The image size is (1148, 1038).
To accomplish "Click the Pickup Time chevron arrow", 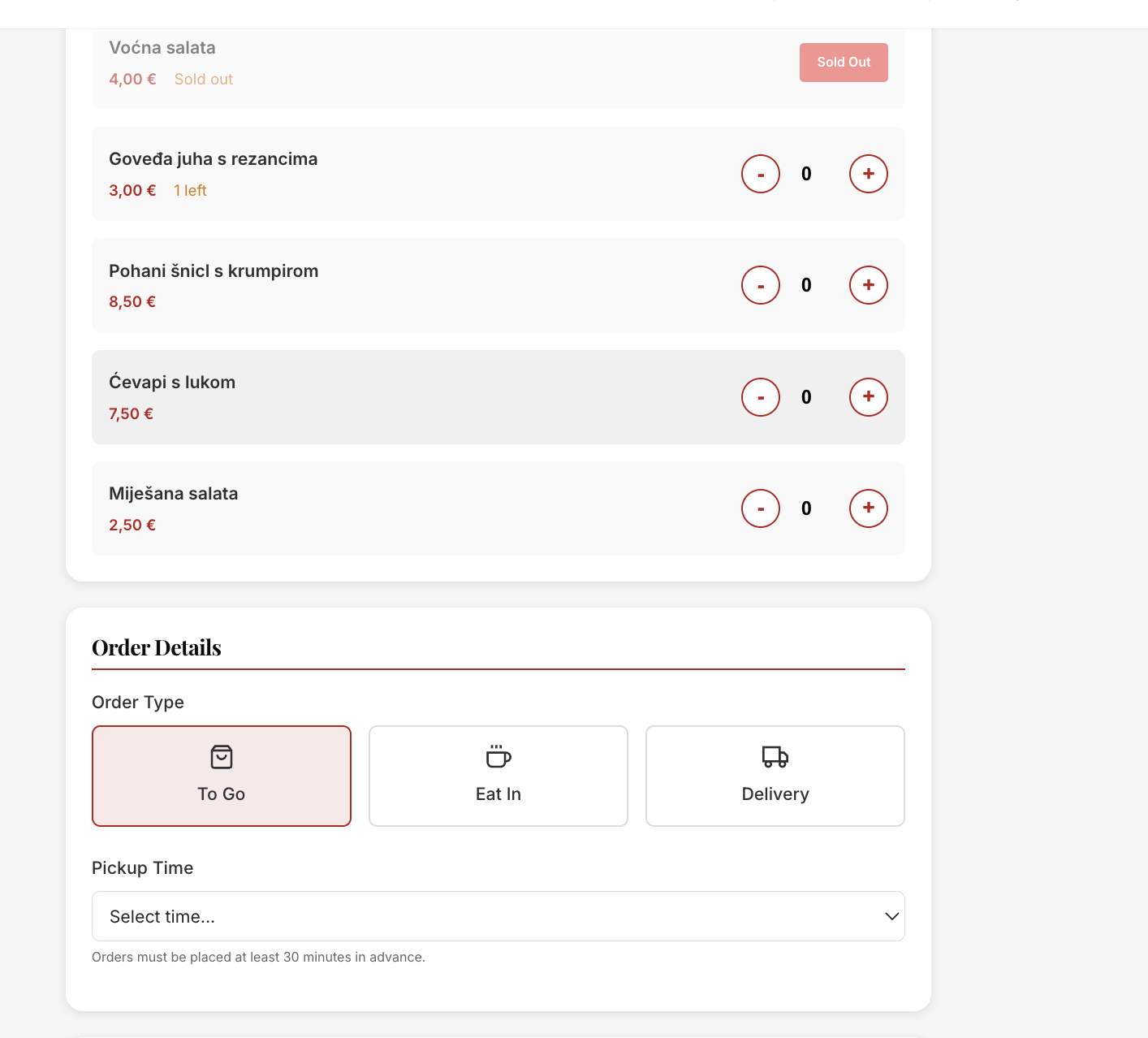I will click(x=891, y=916).
